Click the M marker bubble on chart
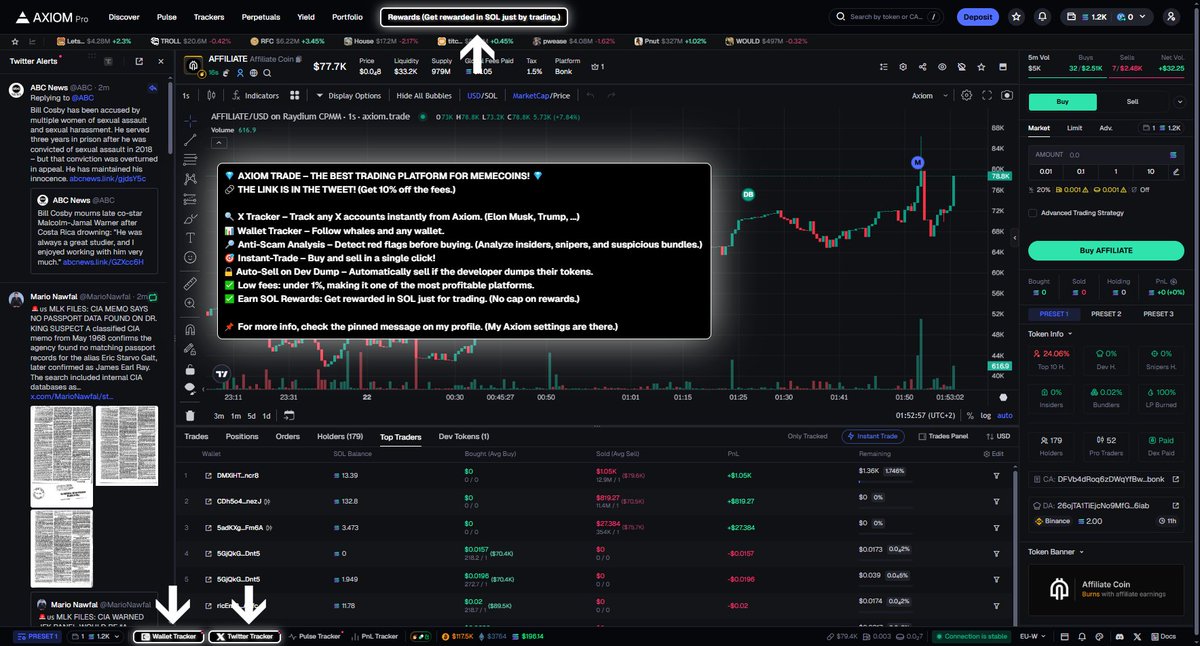Image resolution: width=1200 pixels, height=646 pixels. [917, 162]
